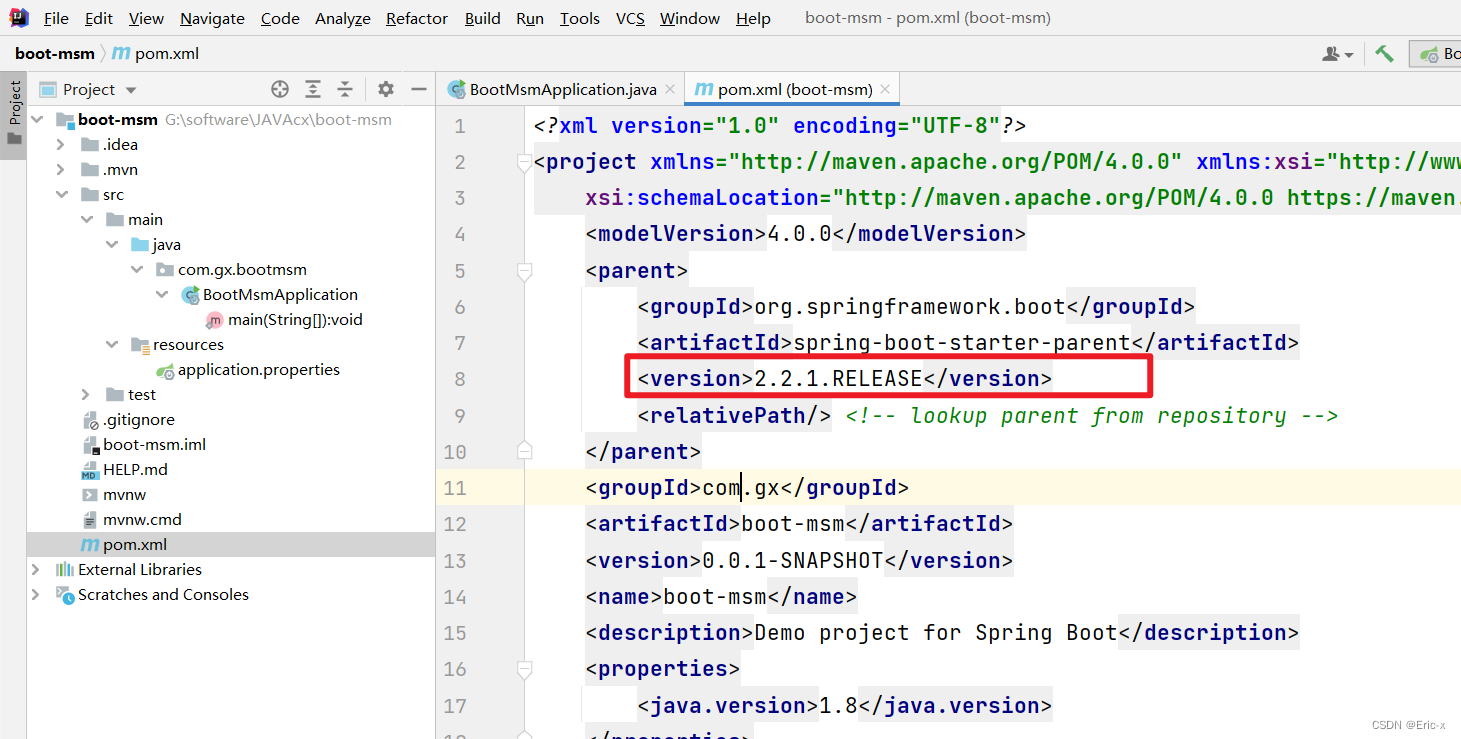Click the Select Opened File locate icon
1461x739 pixels.
point(280,89)
